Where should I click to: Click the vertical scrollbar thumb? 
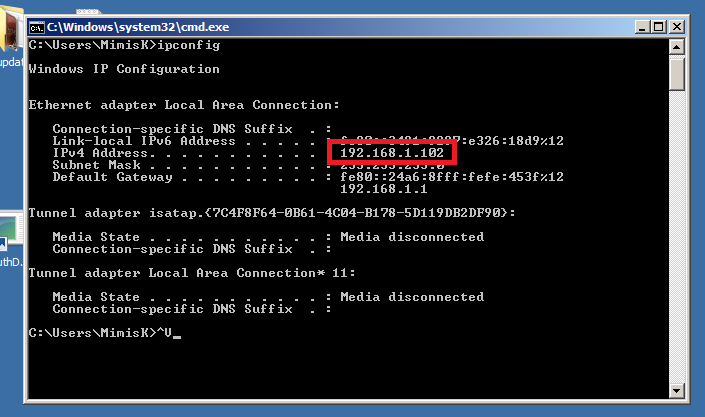pos(677,74)
